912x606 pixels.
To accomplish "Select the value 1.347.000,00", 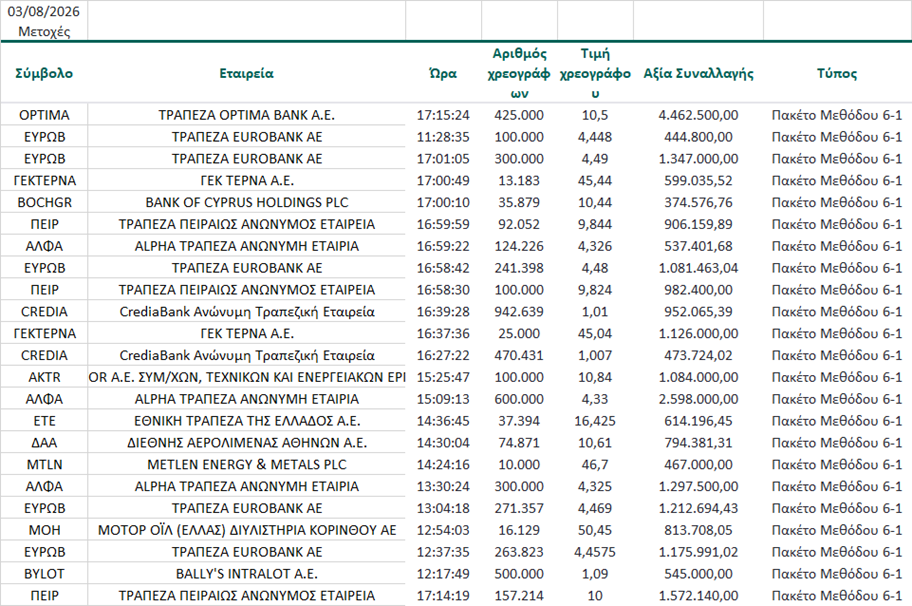I will (699, 159).
